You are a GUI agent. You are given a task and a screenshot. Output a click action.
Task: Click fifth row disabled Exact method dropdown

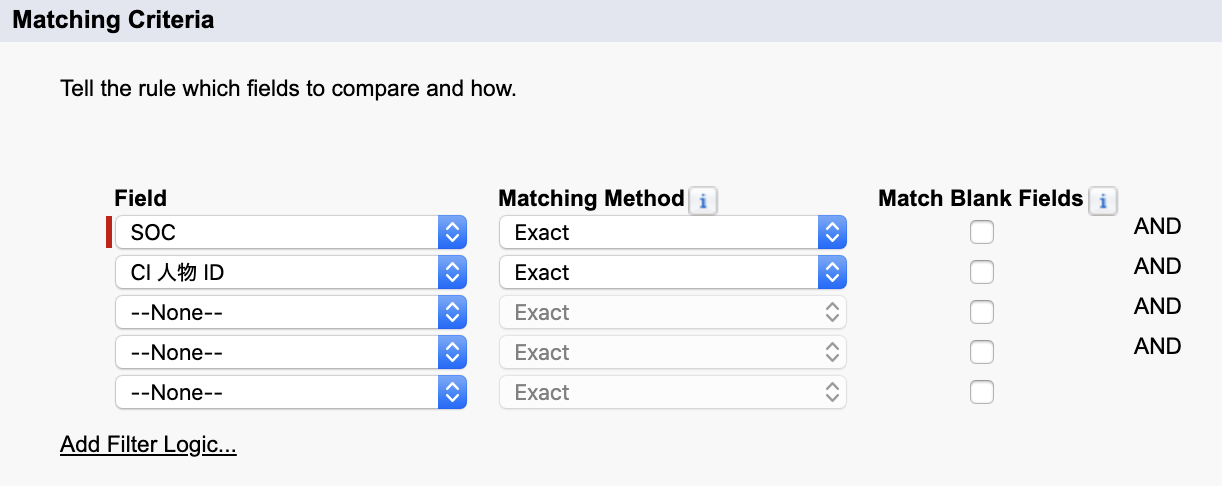coord(673,393)
